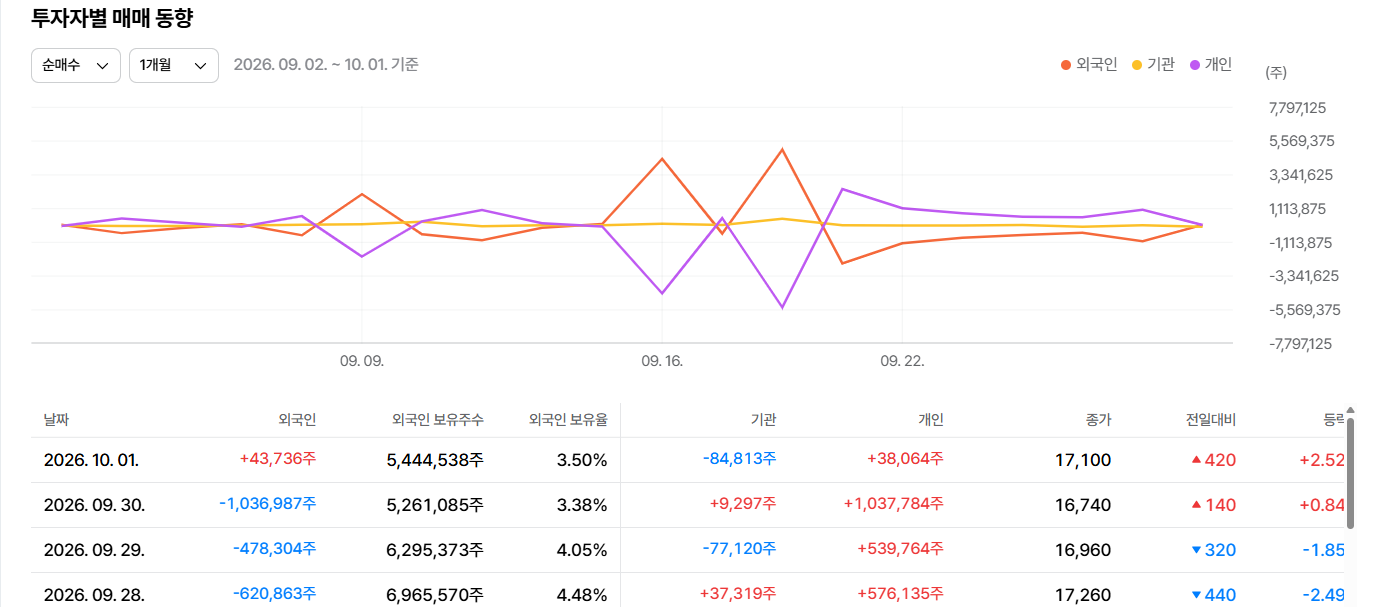Toggle the 개인 legend series

tap(1211, 65)
